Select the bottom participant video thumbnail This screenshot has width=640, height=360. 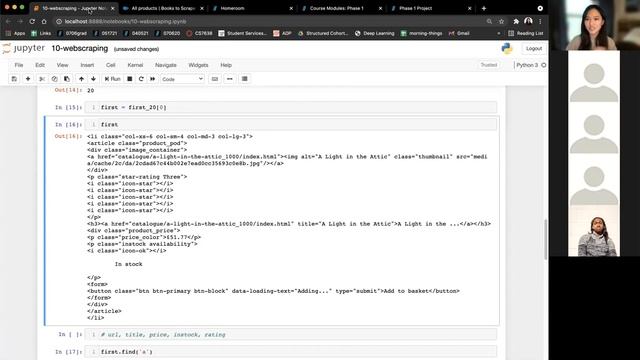[x=594, y=231]
